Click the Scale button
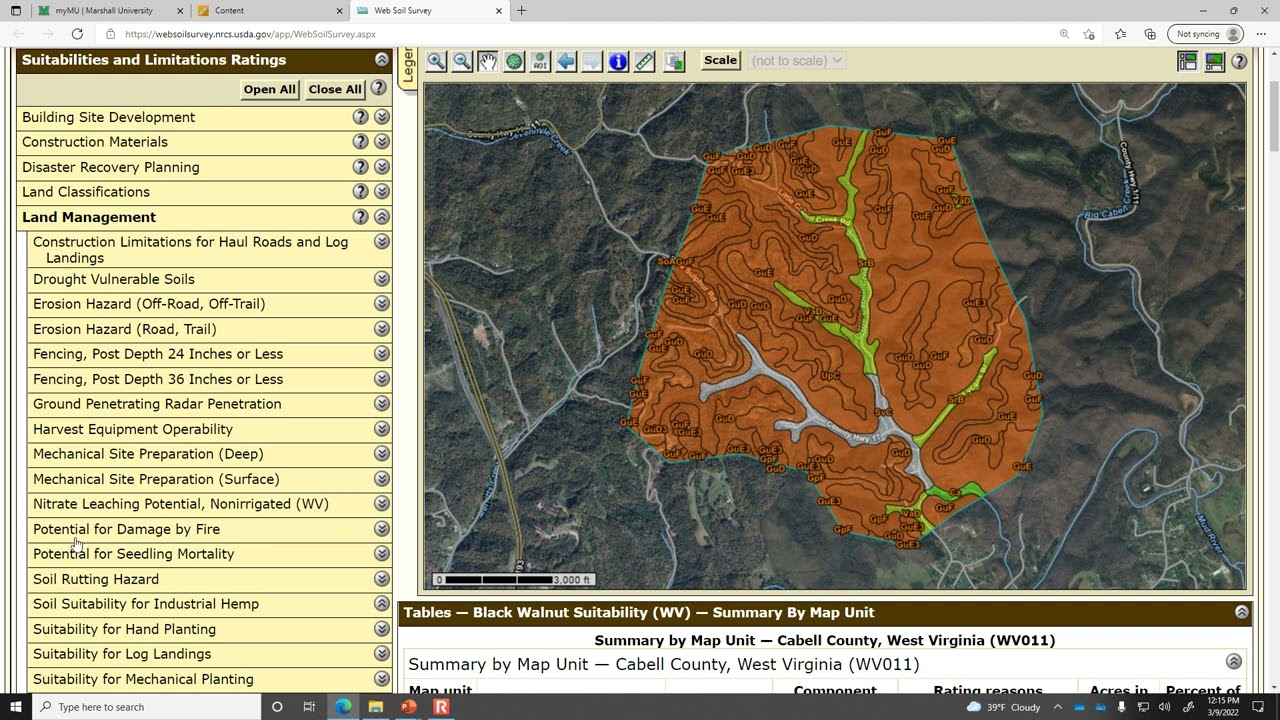 [x=720, y=60]
